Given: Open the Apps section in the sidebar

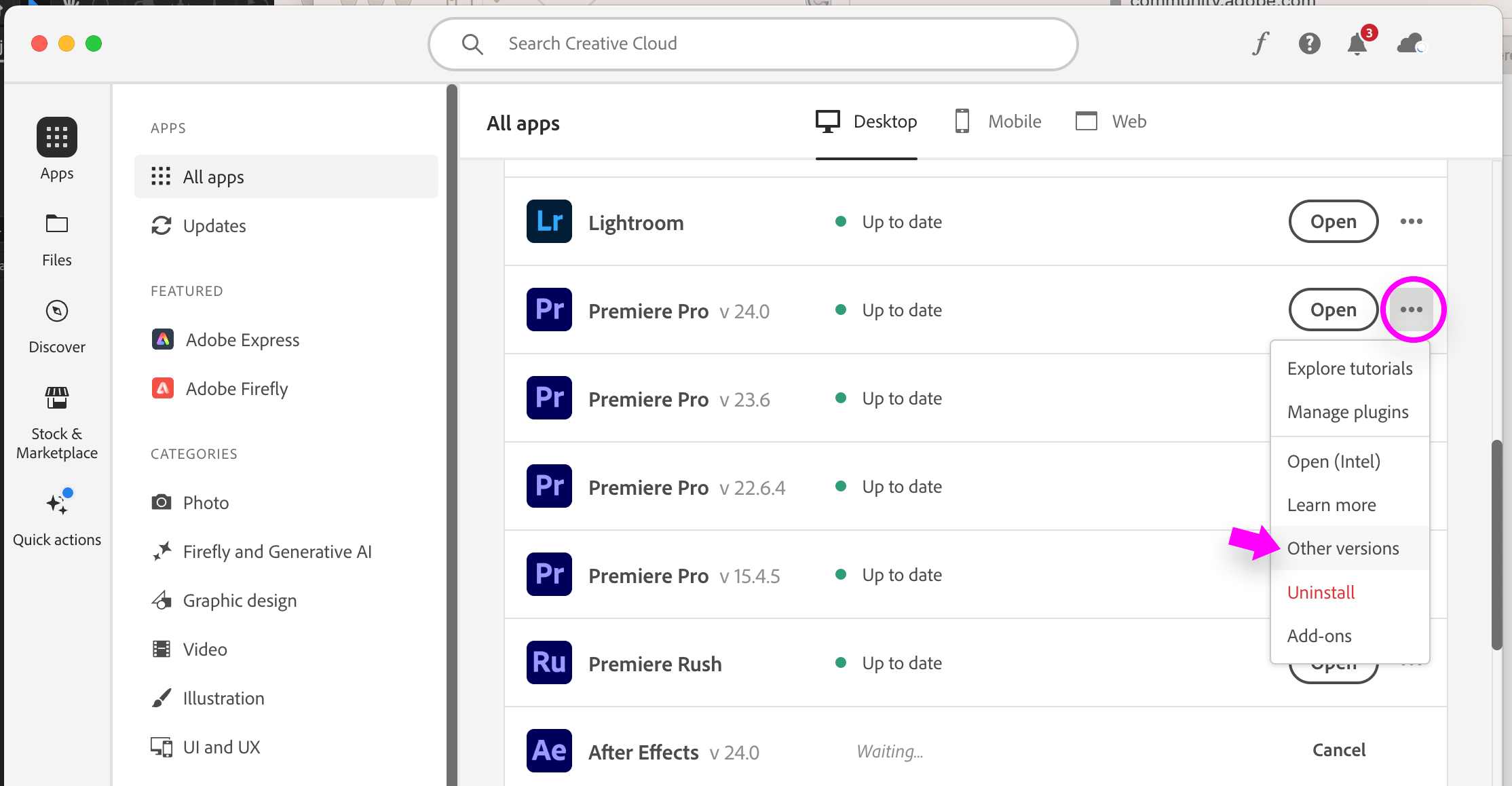Looking at the screenshot, I should [x=56, y=148].
